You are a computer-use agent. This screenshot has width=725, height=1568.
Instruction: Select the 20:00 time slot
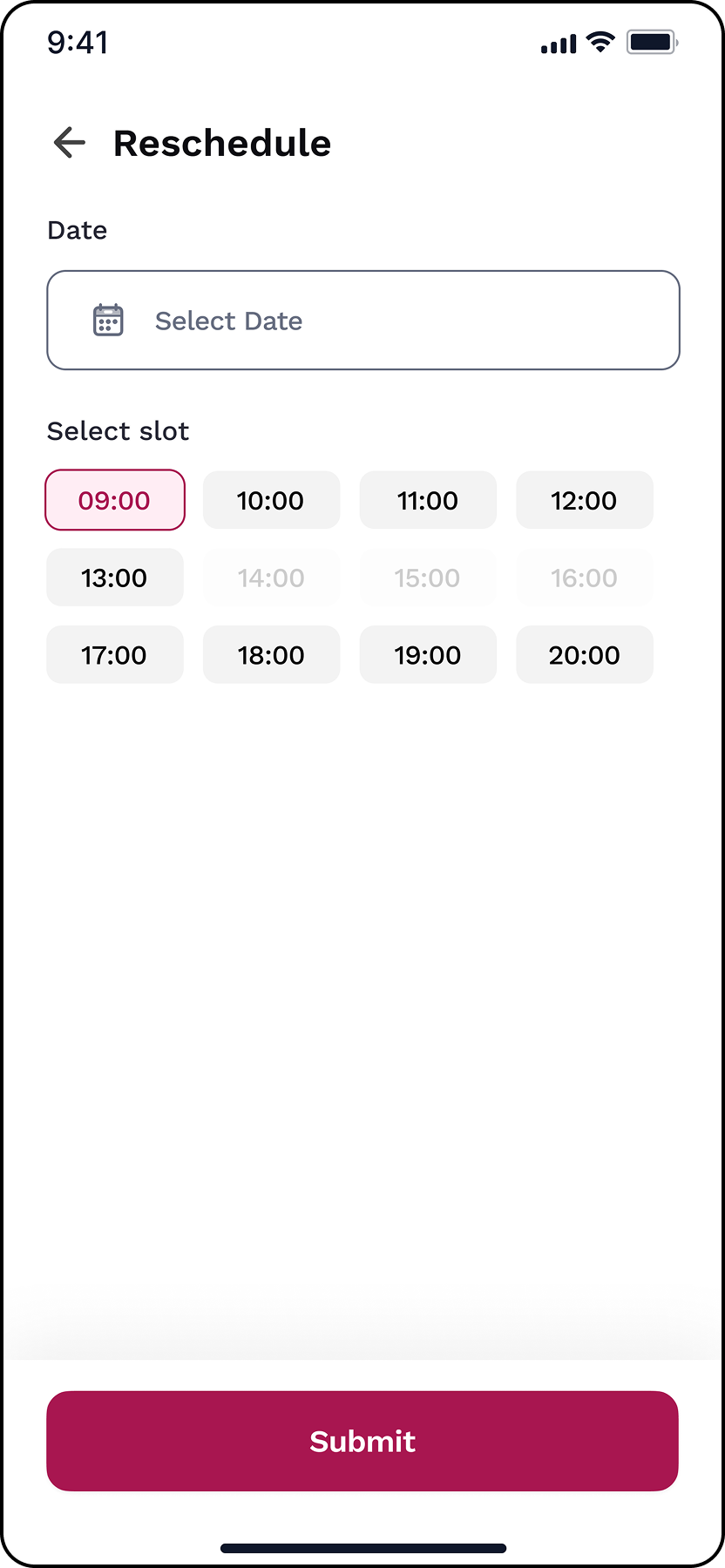(584, 655)
